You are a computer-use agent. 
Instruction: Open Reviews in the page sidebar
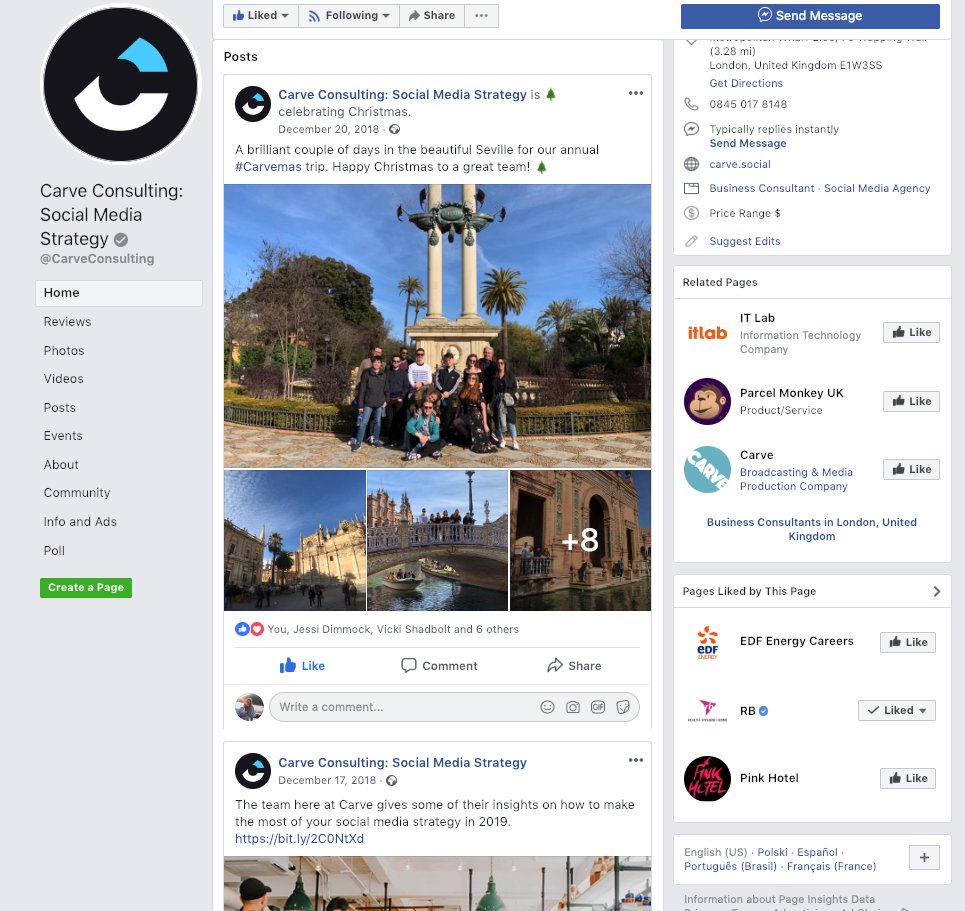pyautogui.click(x=67, y=321)
